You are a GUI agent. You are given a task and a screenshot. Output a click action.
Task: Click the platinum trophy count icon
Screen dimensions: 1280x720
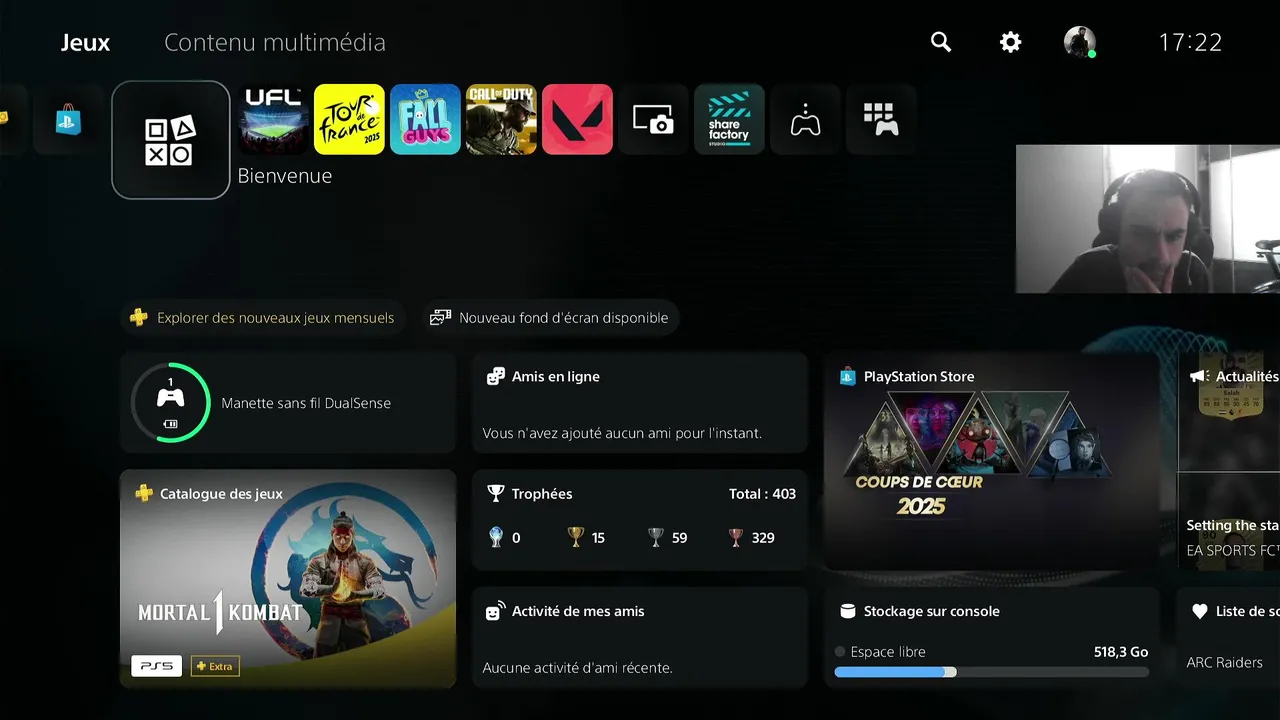(x=495, y=538)
